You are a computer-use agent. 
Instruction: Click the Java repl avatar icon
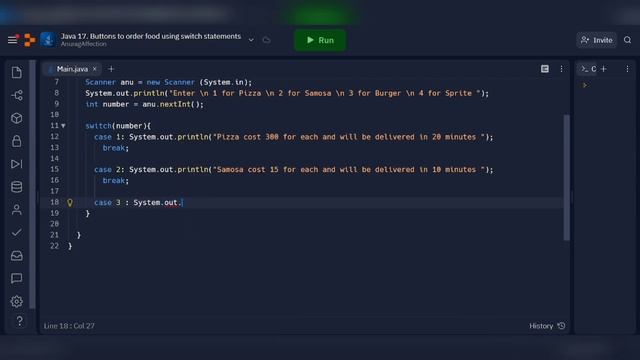(x=48, y=40)
